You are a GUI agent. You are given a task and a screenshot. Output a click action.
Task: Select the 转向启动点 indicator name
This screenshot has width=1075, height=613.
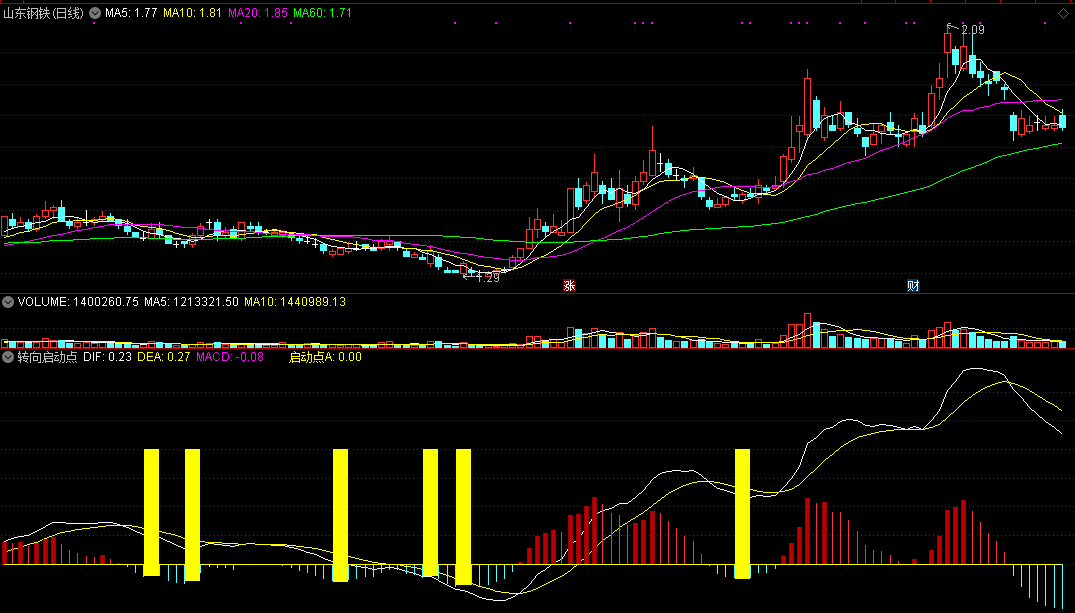click(47, 357)
